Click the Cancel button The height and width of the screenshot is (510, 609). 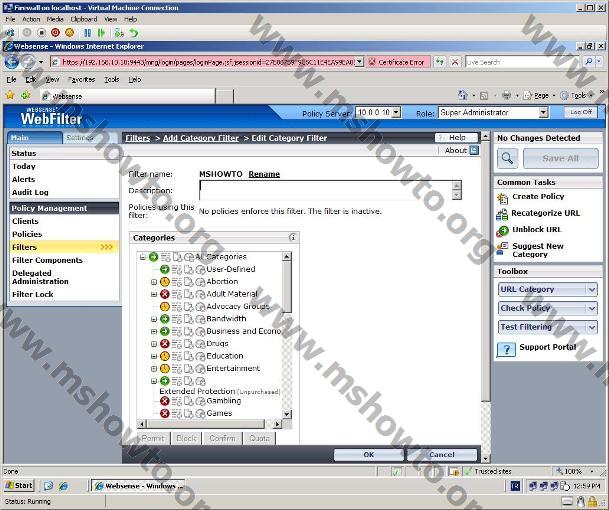click(442, 454)
